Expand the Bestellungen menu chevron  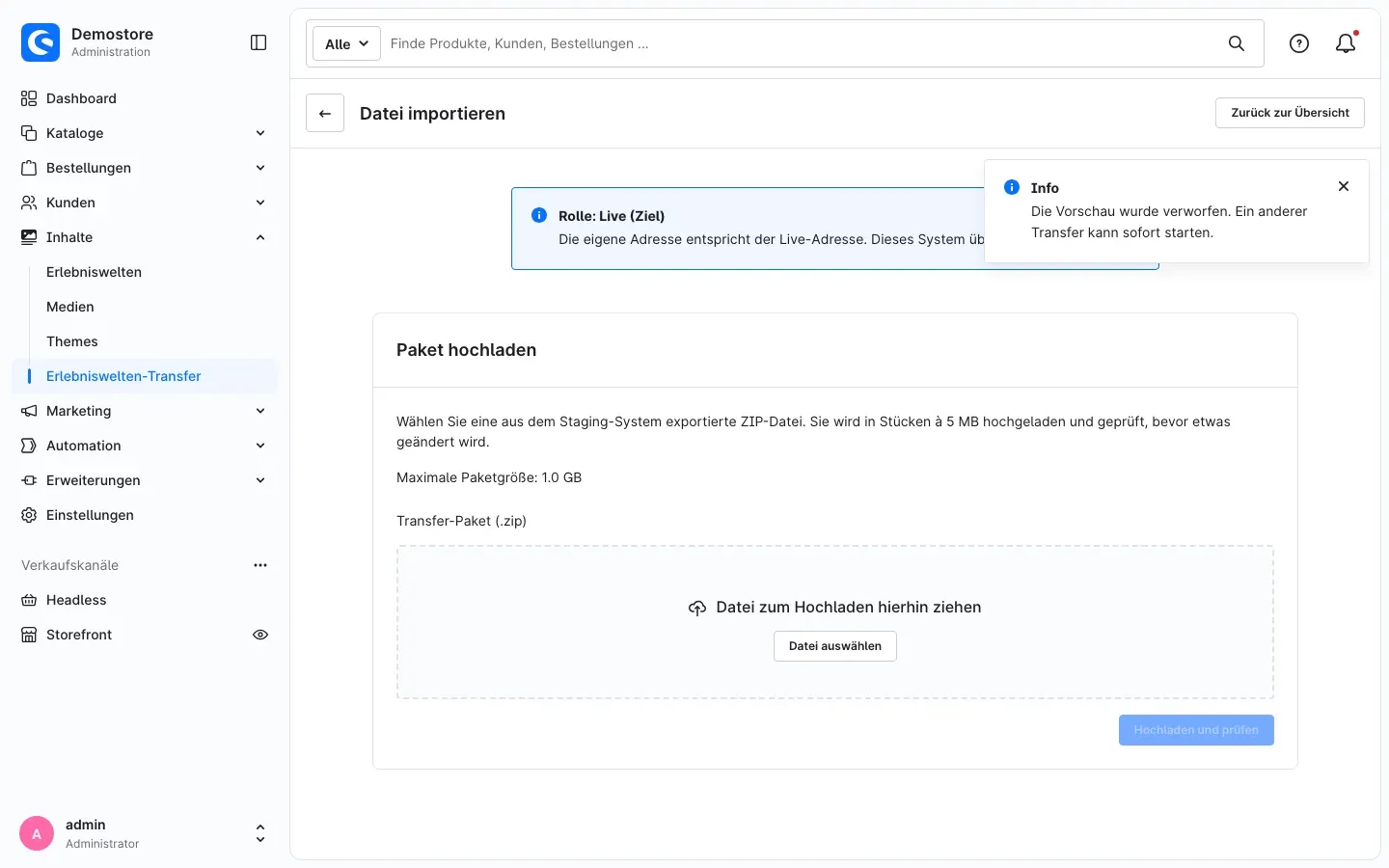(260, 168)
